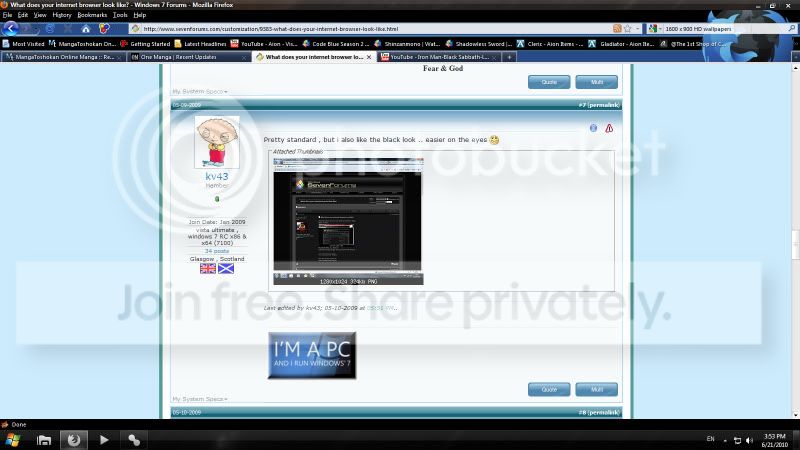Open the Edit menu
800x450 pixels.
point(23,15)
